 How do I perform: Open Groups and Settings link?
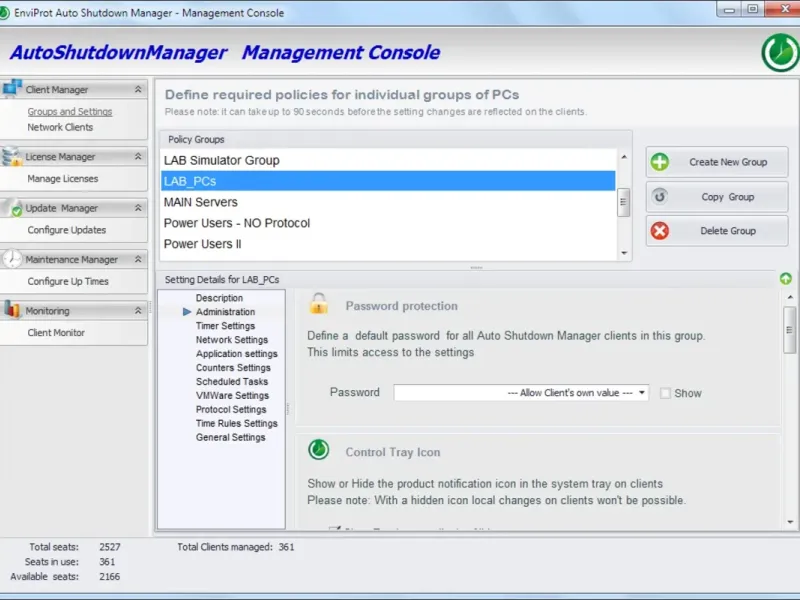click(70, 111)
